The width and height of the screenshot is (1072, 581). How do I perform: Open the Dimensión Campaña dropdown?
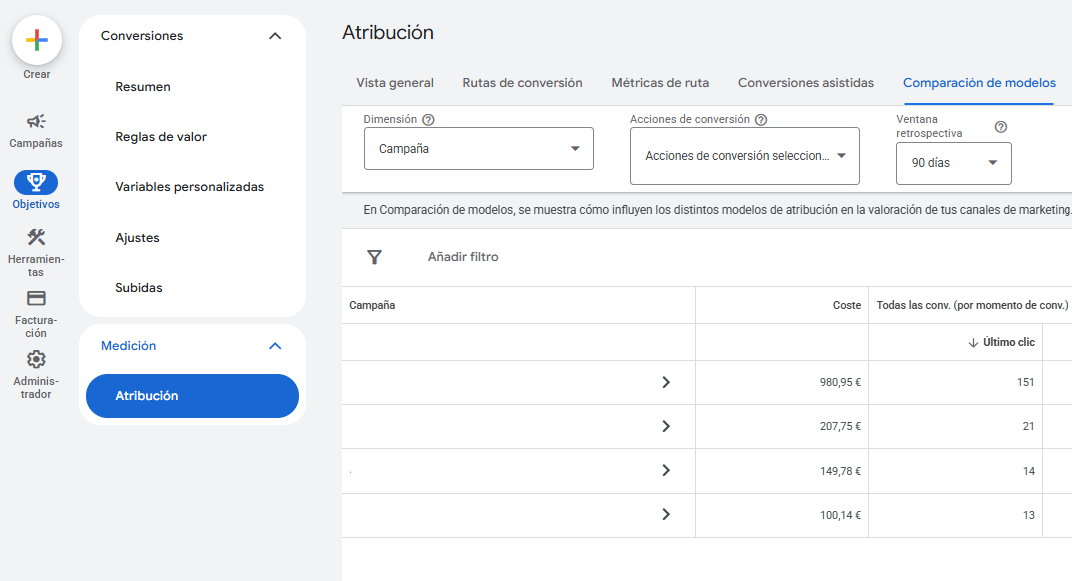click(x=478, y=147)
